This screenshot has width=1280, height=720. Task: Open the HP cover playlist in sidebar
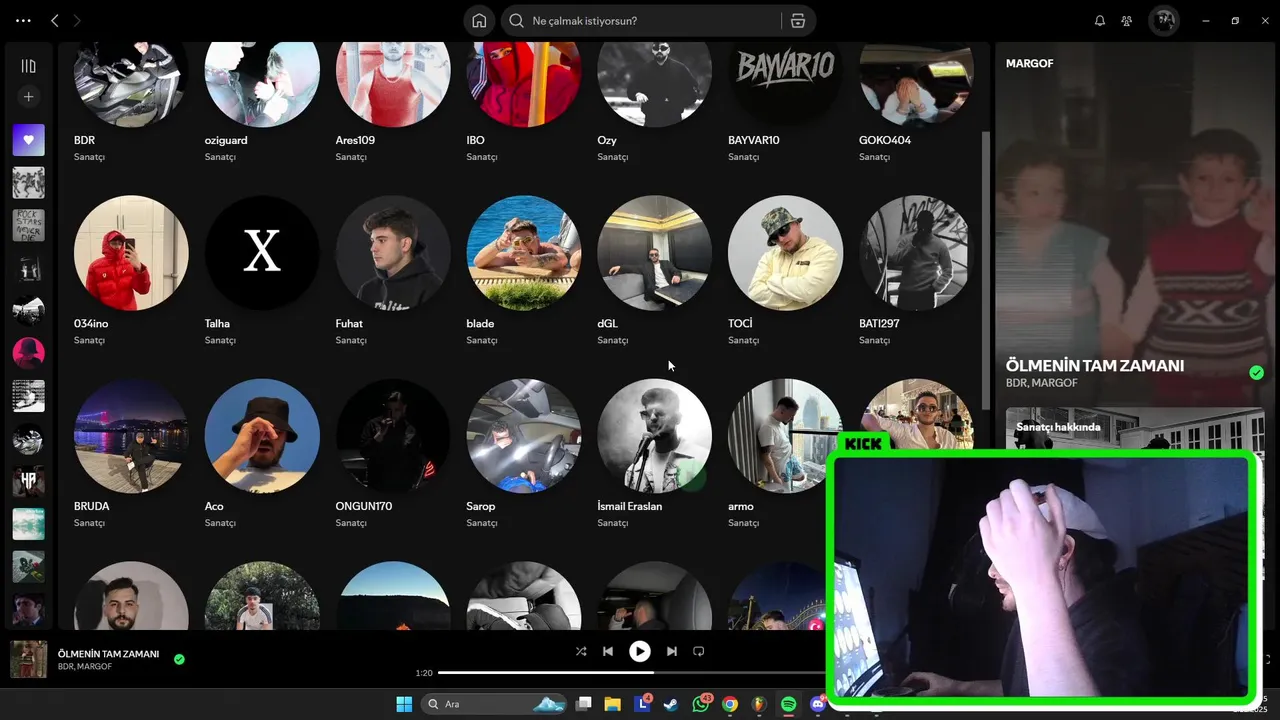[x=28, y=481]
